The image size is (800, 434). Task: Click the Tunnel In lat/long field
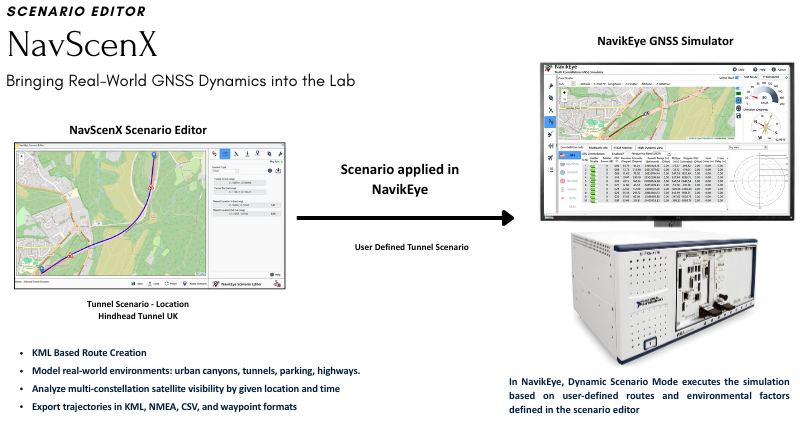pos(240,183)
